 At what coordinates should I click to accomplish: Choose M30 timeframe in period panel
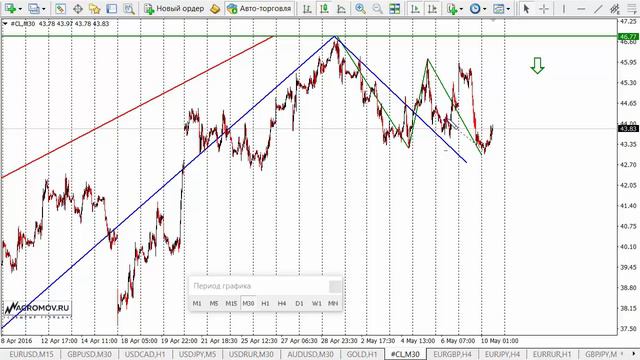point(248,303)
